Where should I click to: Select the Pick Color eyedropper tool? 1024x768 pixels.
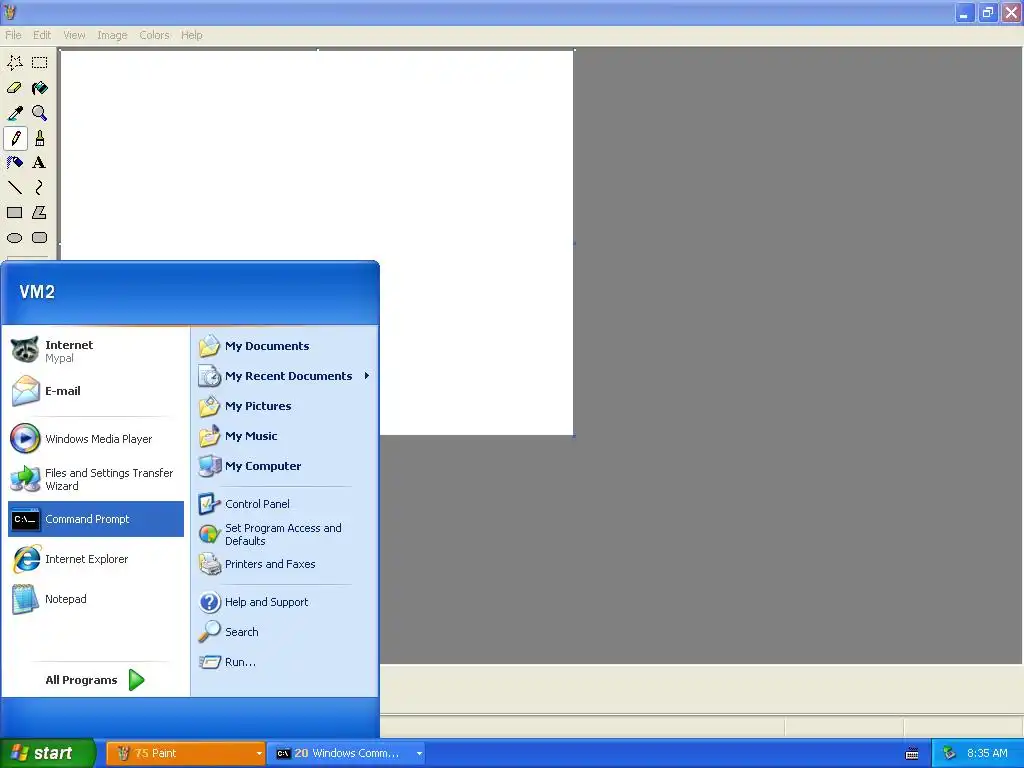tap(15, 113)
